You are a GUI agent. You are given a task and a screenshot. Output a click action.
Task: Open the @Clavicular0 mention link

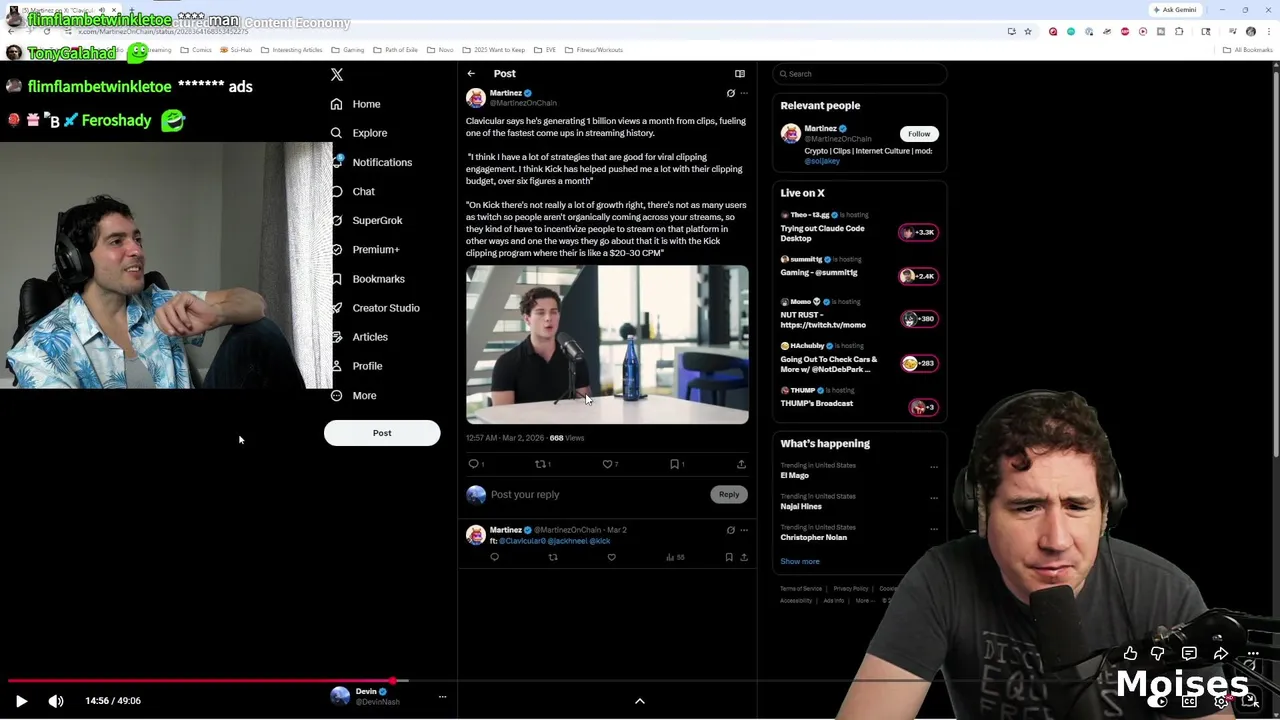[522, 541]
